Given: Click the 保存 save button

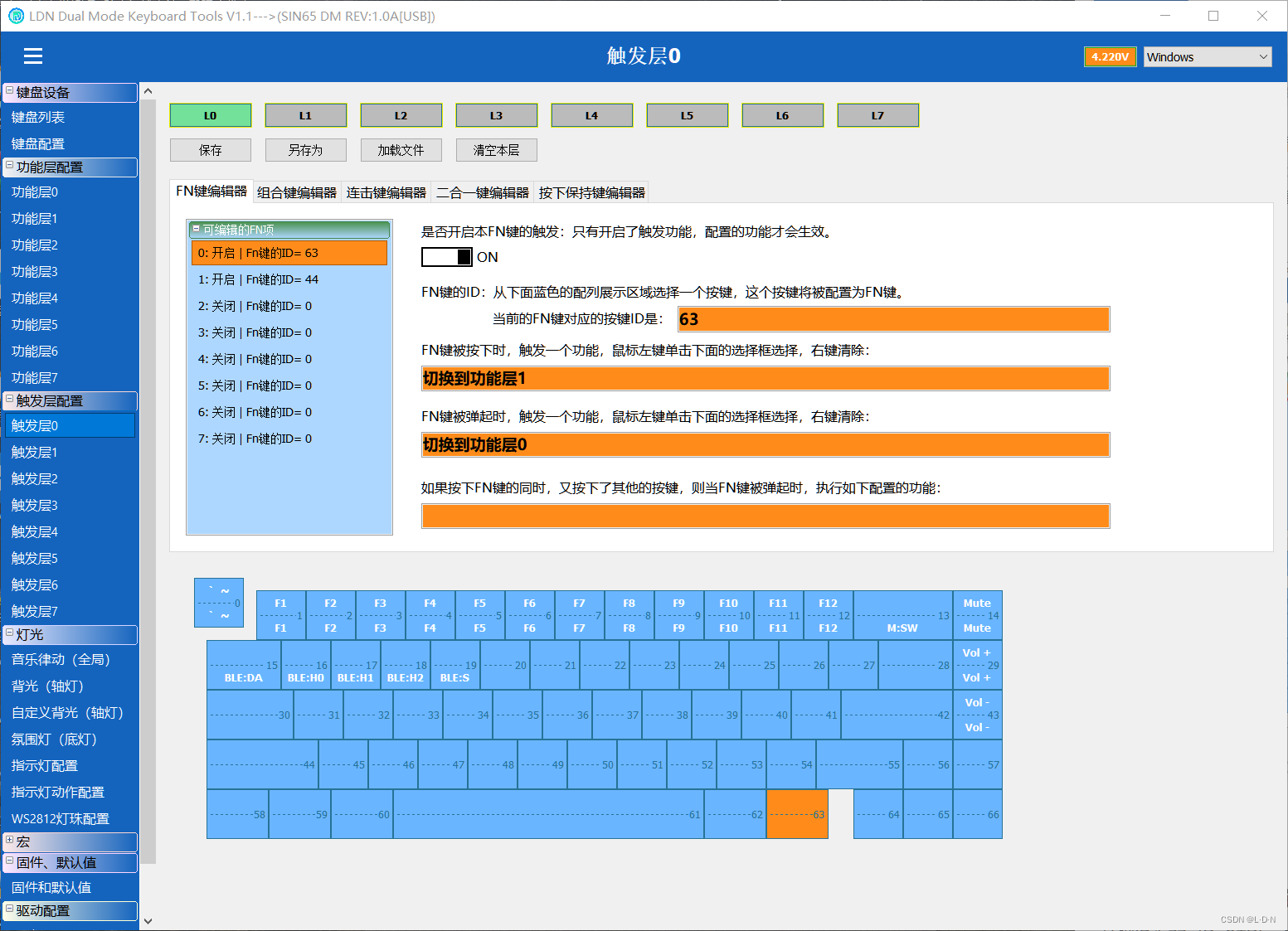Looking at the screenshot, I should [x=211, y=150].
